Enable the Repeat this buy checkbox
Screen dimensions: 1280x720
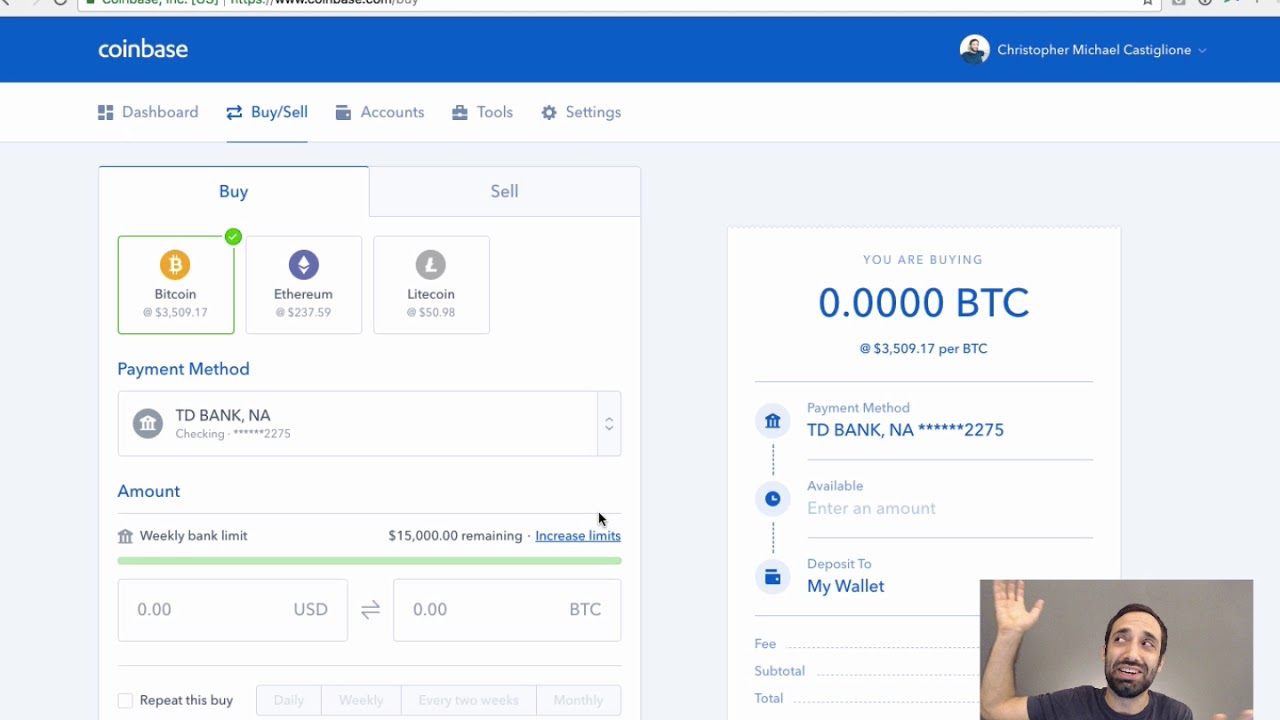coord(125,701)
